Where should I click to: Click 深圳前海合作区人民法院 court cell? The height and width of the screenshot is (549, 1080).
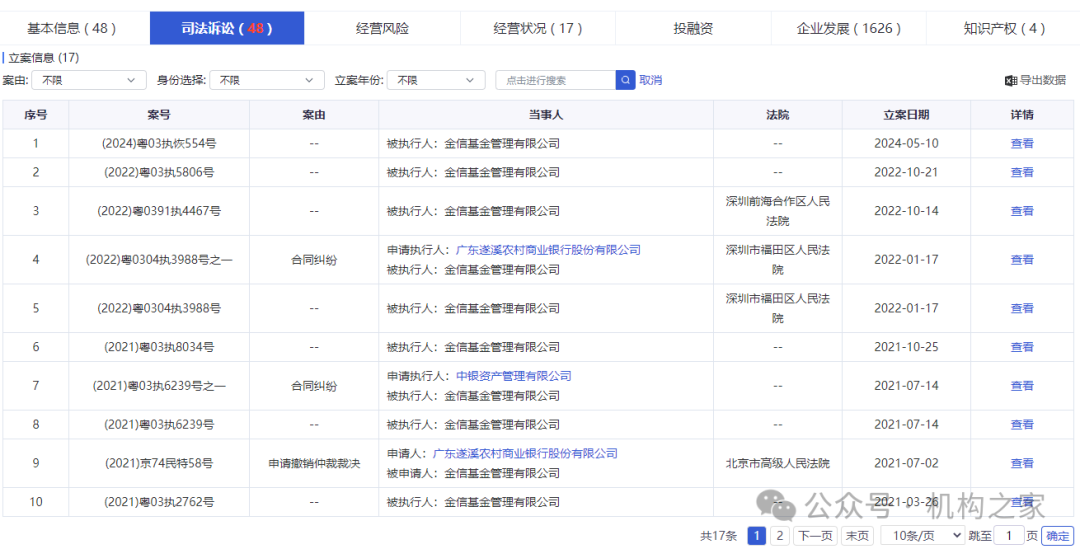point(778,211)
